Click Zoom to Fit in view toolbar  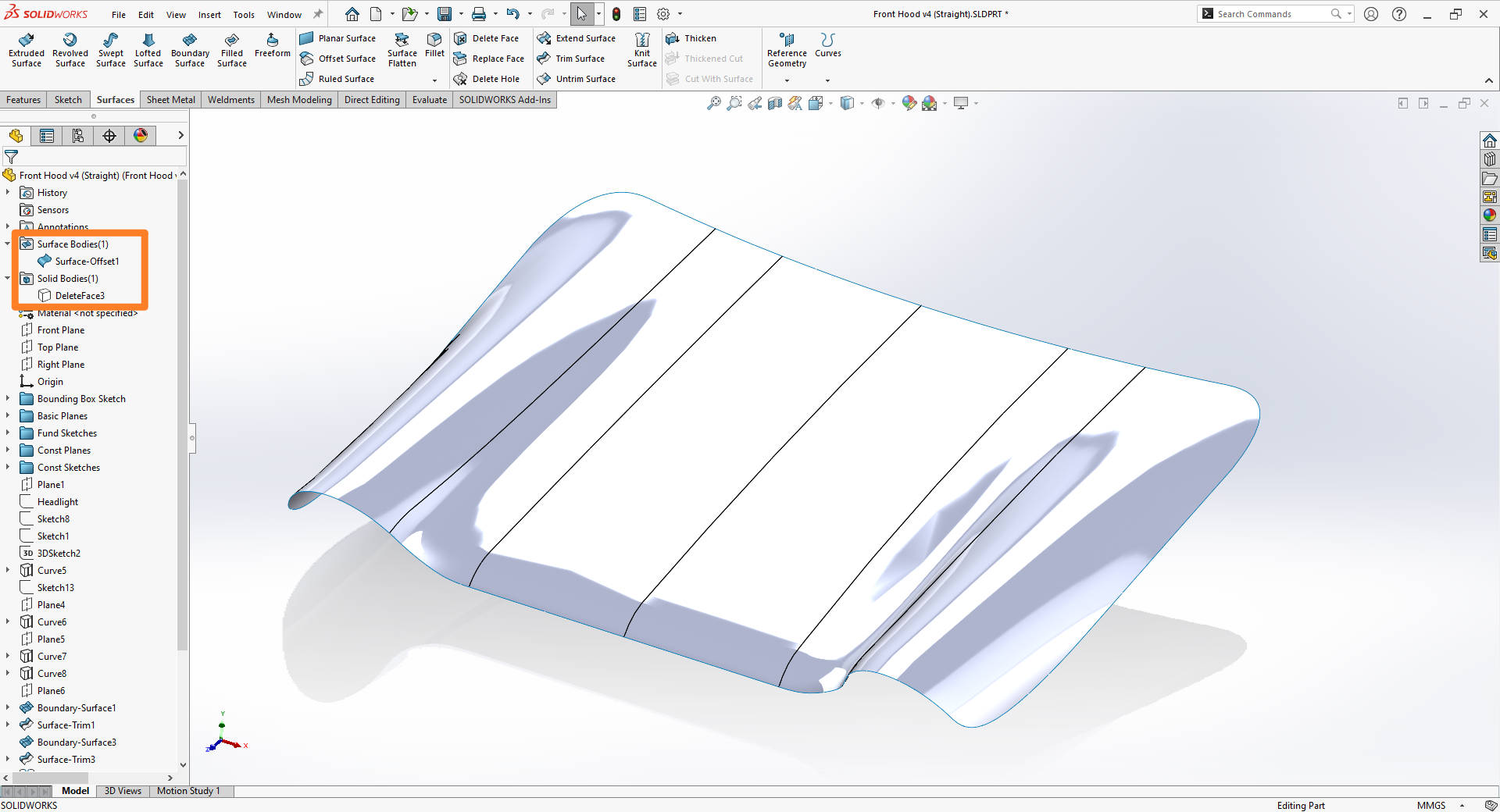click(713, 103)
